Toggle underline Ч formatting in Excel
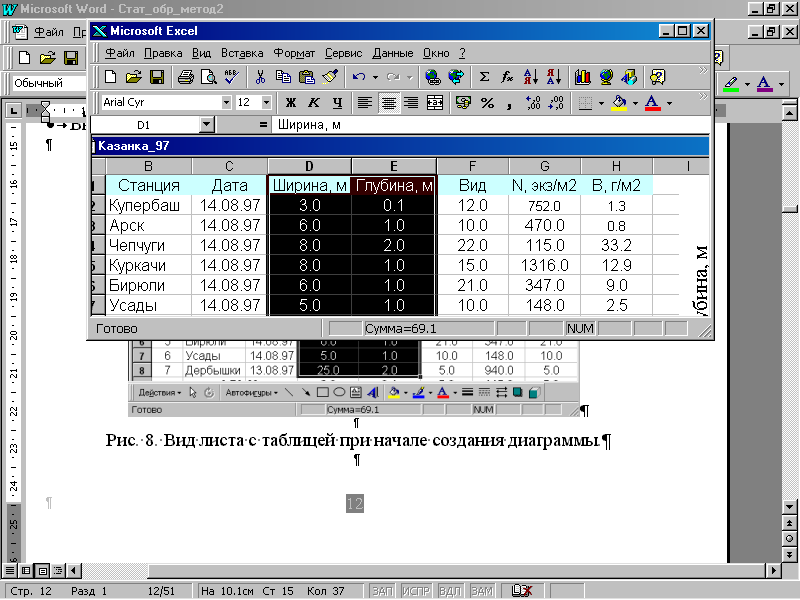The width and height of the screenshot is (800, 600). click(x=337, y=103)
